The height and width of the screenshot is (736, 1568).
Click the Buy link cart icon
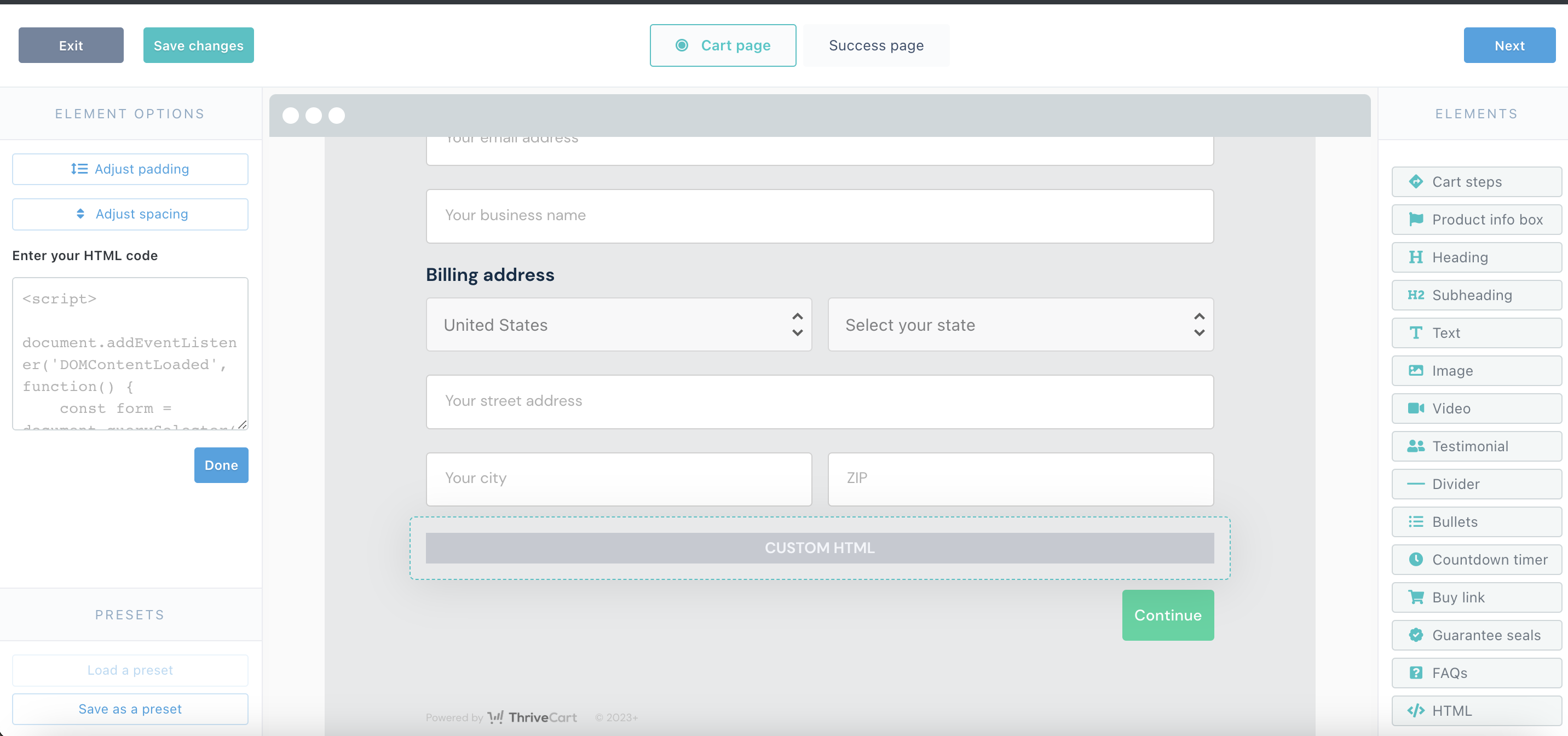pos(1416,596)
